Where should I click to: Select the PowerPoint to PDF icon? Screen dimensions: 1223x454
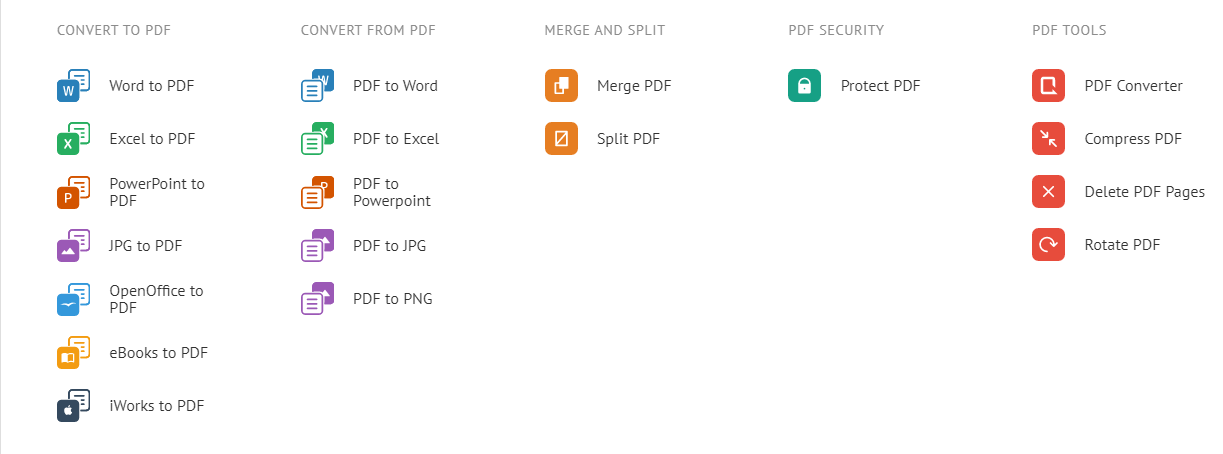point(73,192)
